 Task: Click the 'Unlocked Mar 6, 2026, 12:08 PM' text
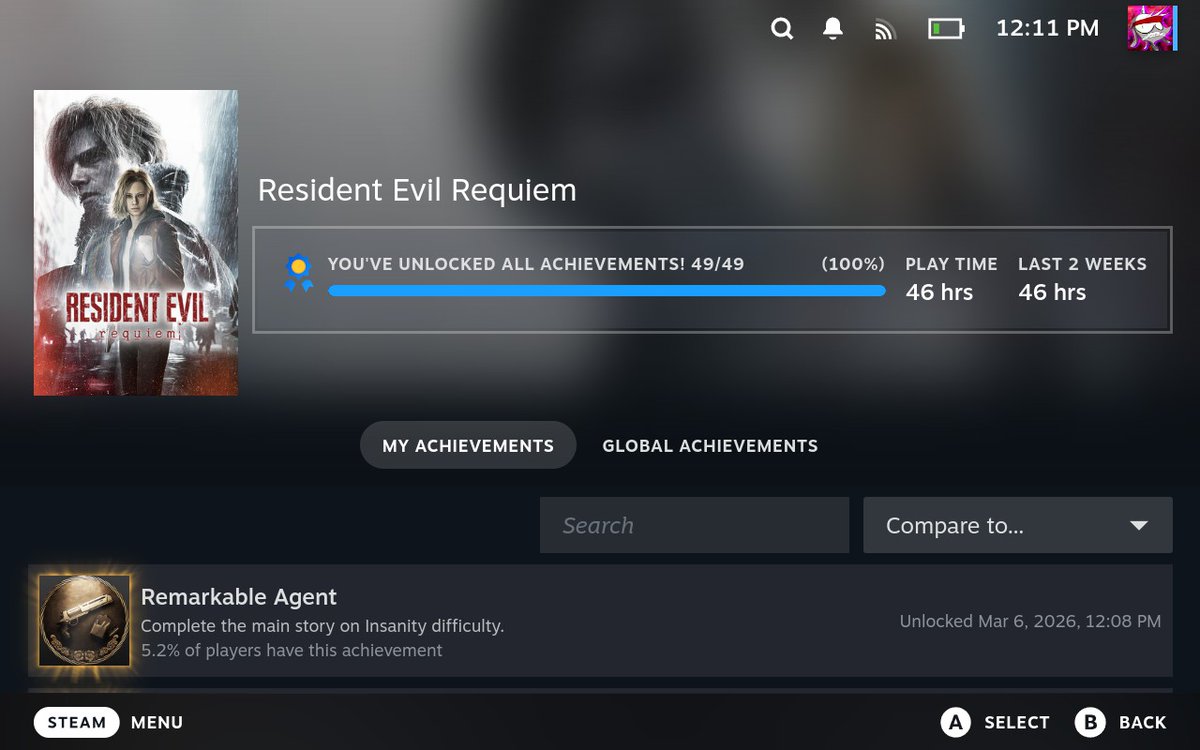tap(1030, 621)
